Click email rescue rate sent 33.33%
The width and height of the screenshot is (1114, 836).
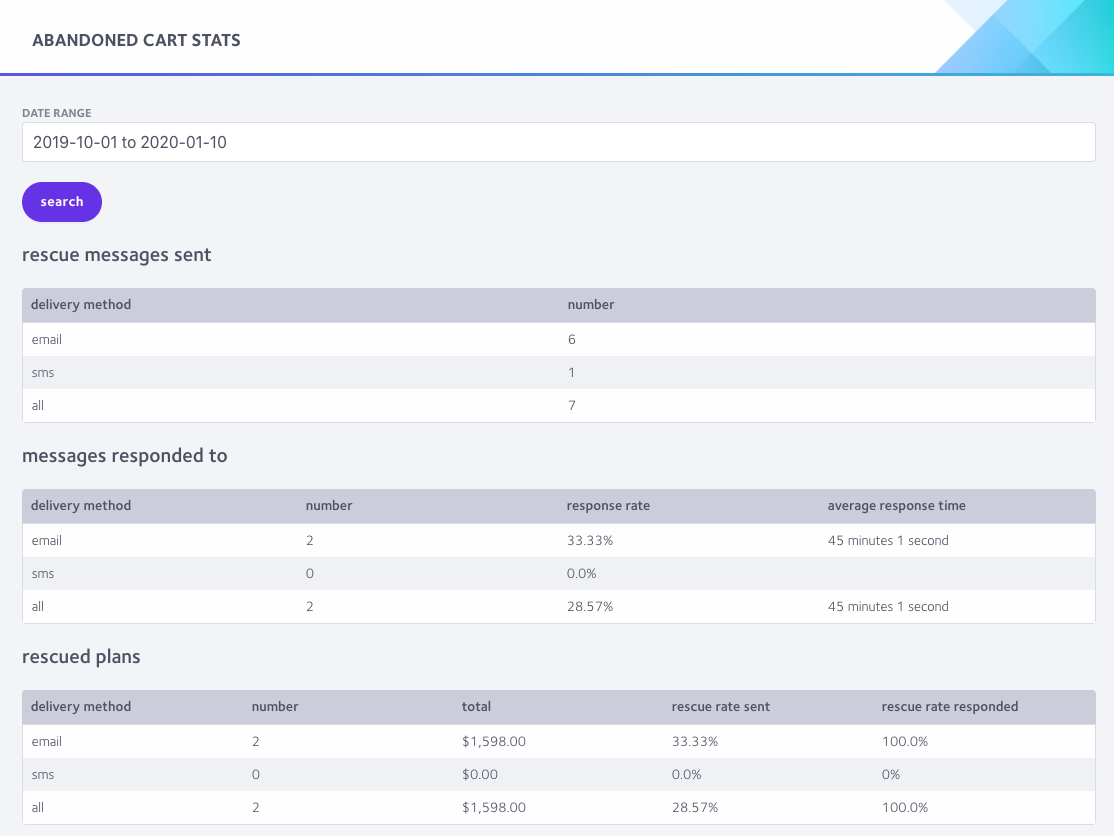[695, 742]
